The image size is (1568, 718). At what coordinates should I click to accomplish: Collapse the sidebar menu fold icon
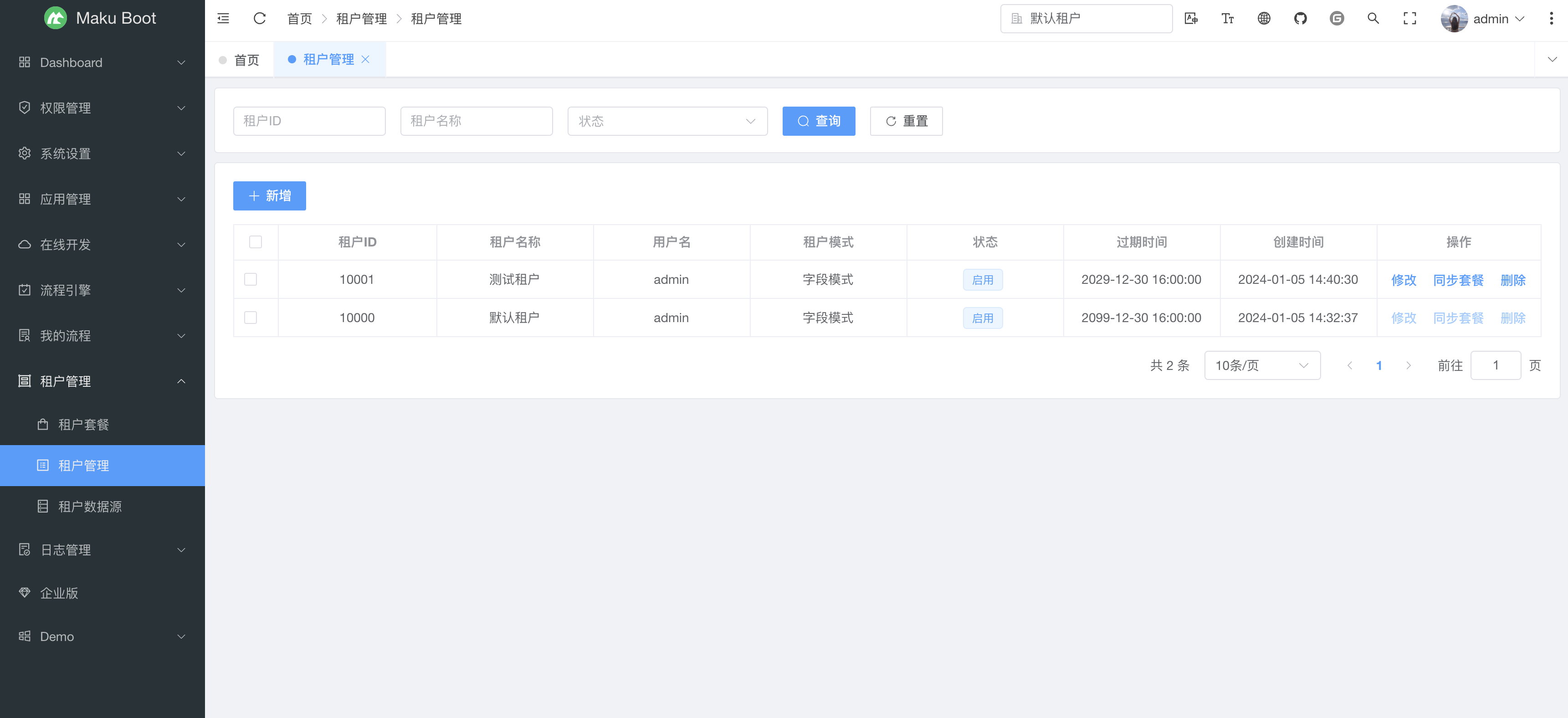[x=223, y=18]
